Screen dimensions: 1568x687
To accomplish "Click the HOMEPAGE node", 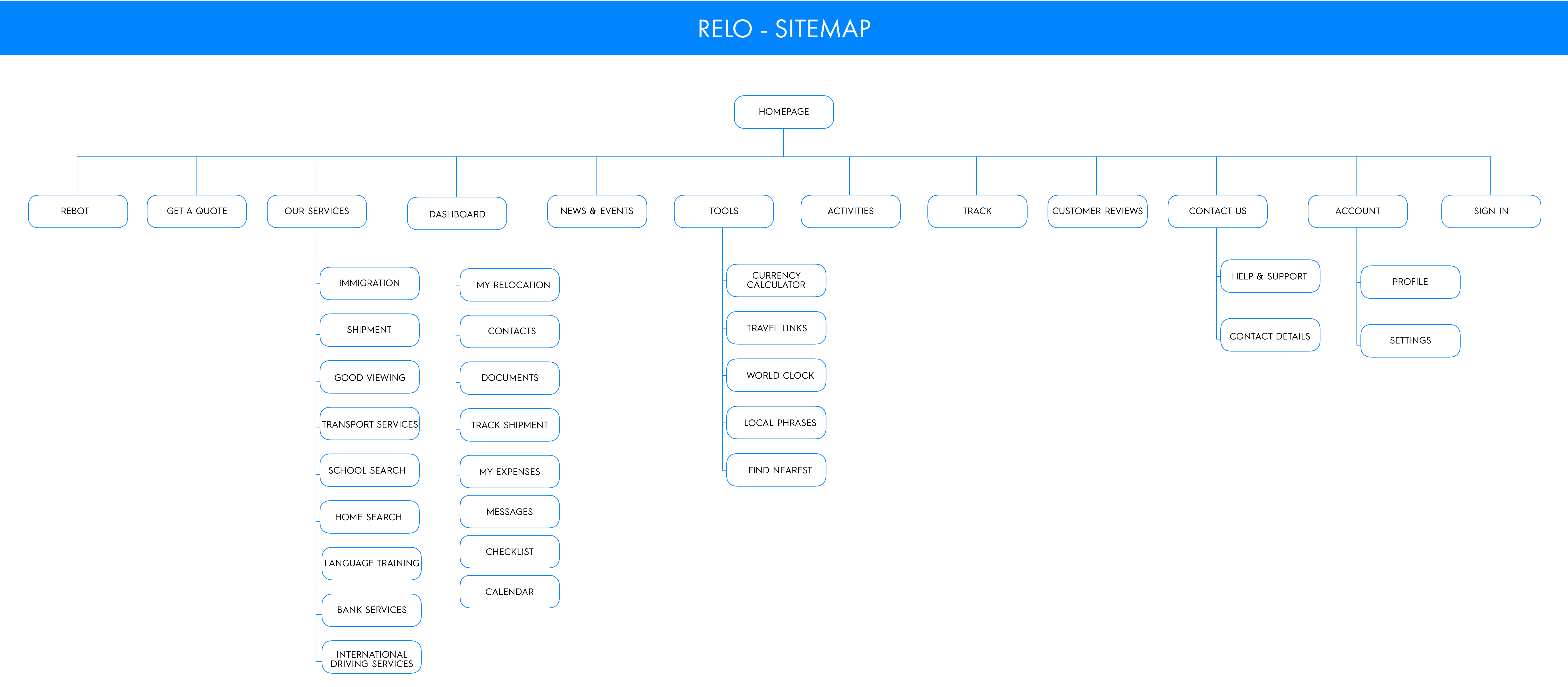I will tap(783, 112).
